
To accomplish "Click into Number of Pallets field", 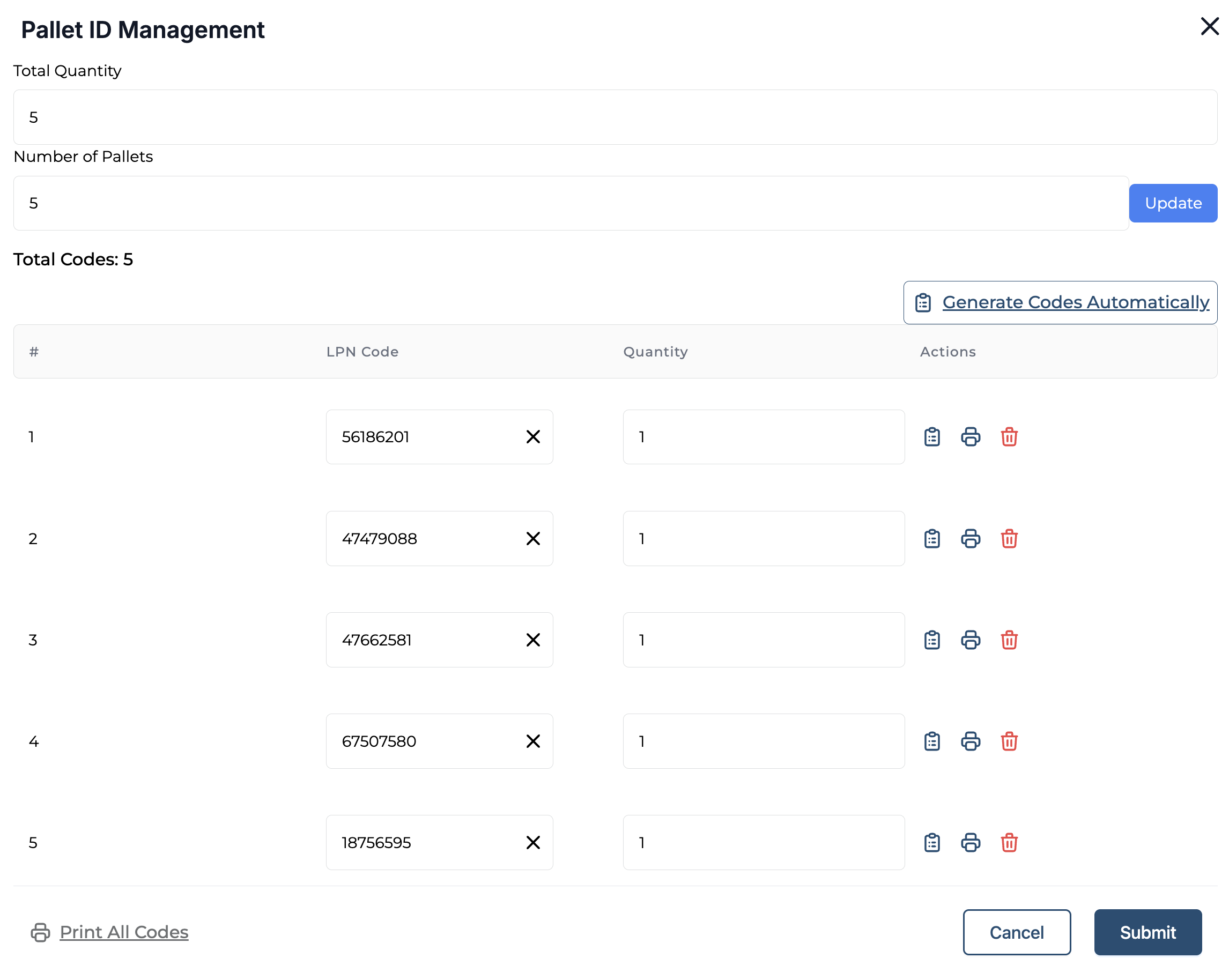I will [570, 203].
